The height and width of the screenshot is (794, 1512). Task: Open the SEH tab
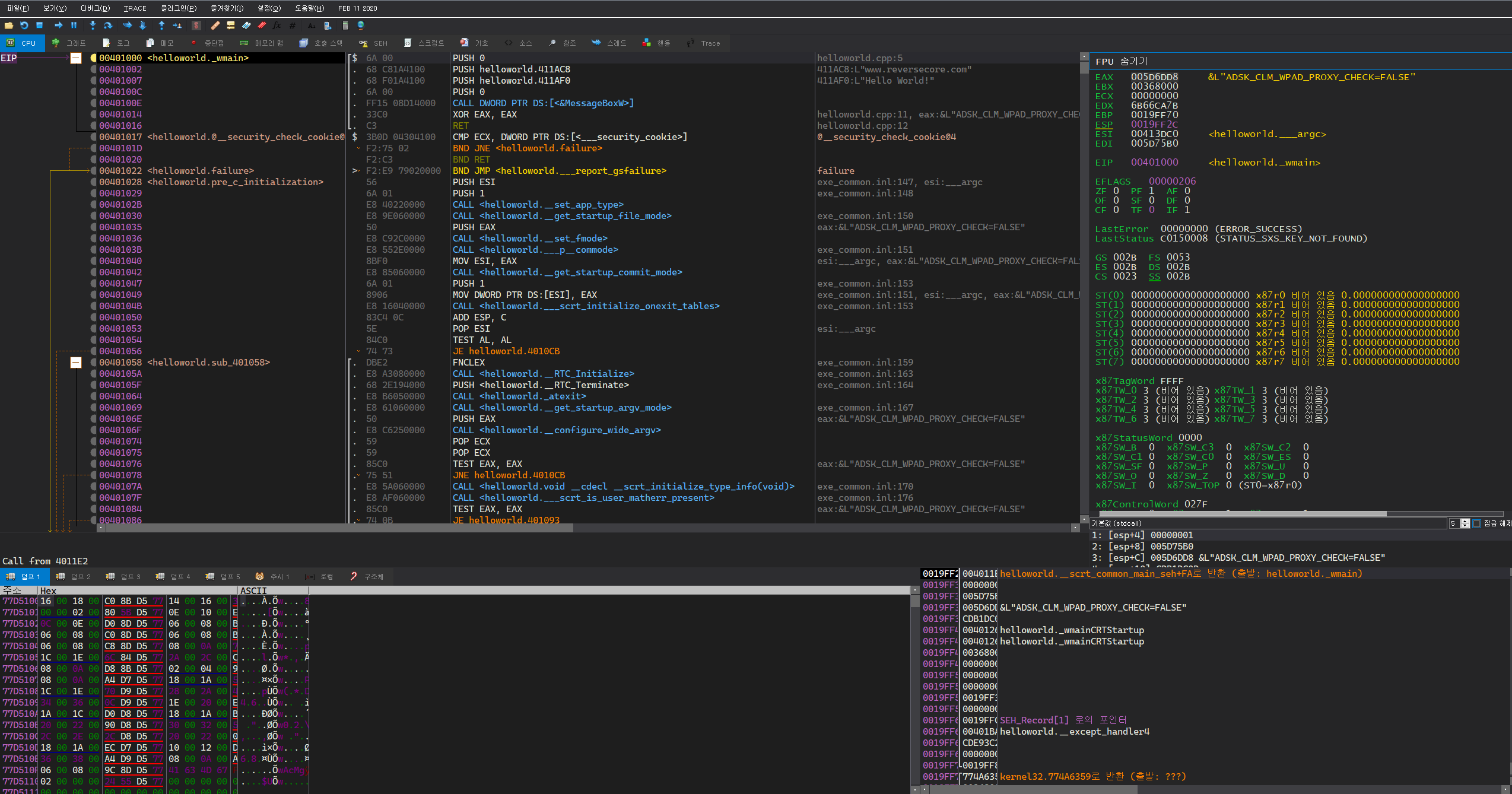[373, 43]
